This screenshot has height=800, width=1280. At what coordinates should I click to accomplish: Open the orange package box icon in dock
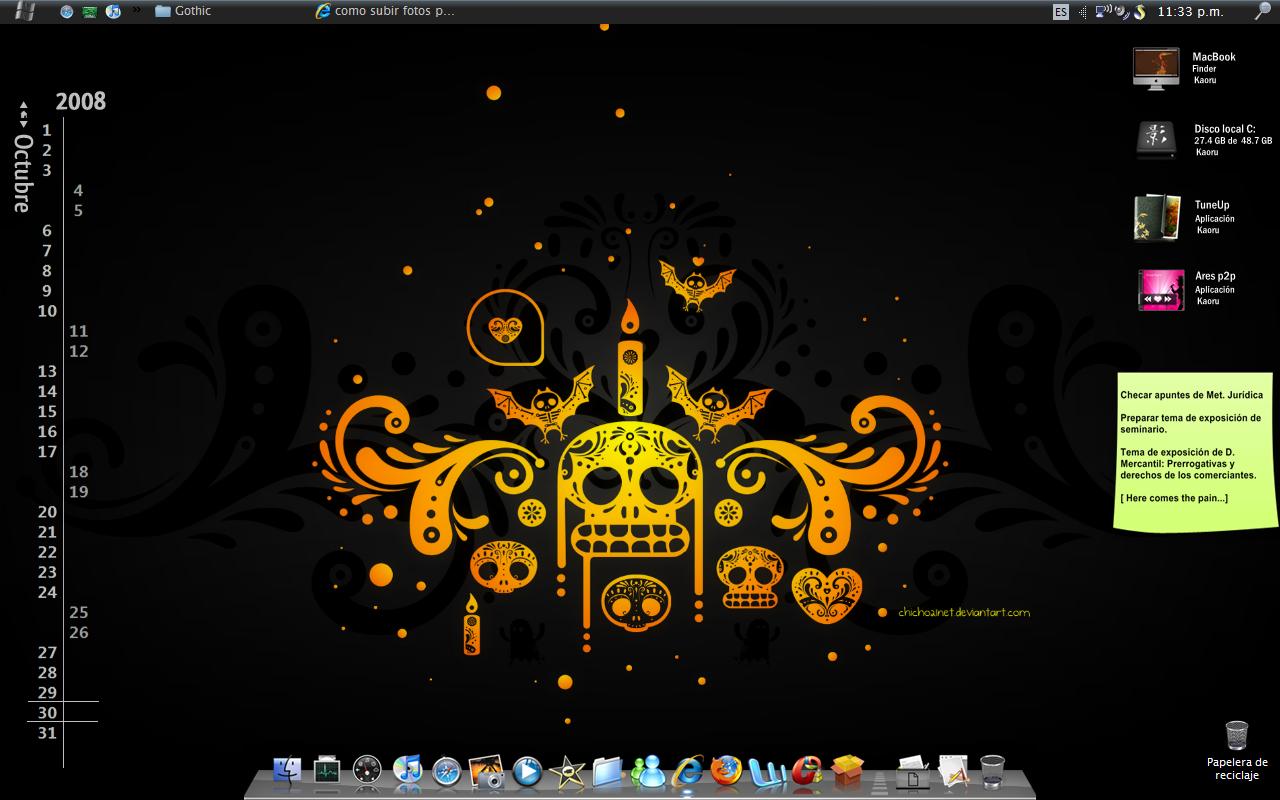click(x=847, y=770)
